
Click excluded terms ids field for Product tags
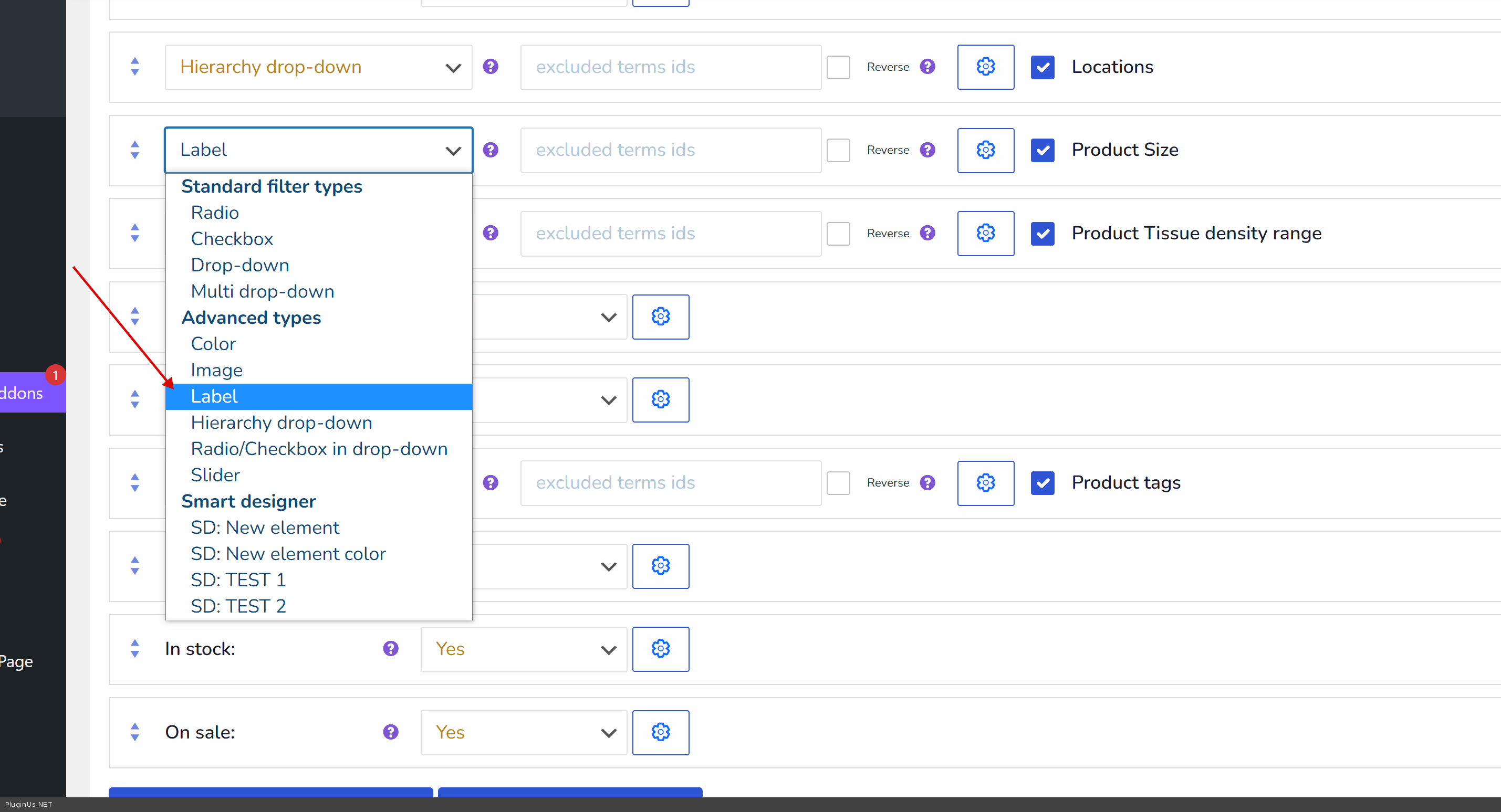pyautogui.click(x=670, y=483)
